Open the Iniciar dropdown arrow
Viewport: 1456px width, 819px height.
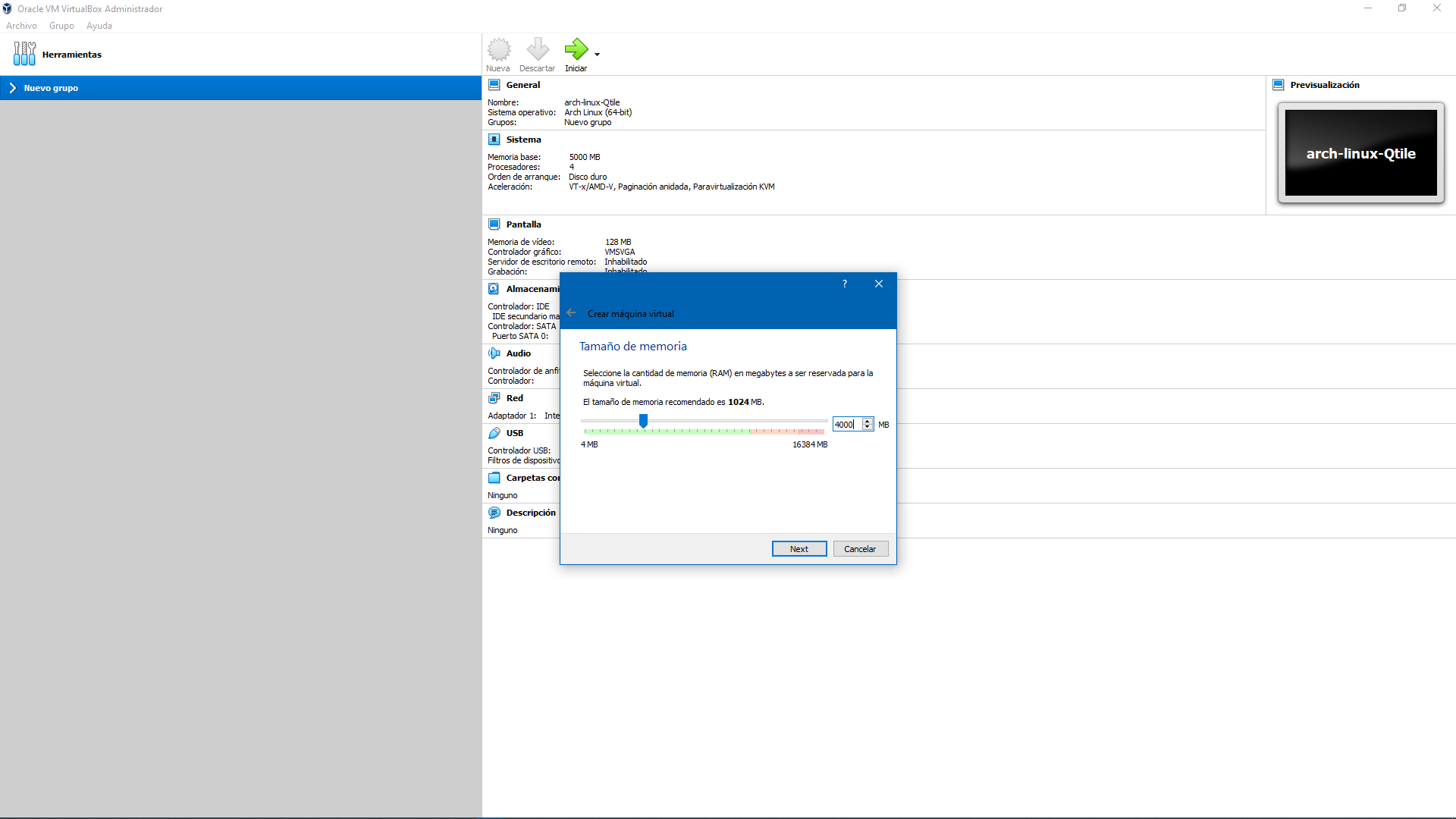(598, 55)
